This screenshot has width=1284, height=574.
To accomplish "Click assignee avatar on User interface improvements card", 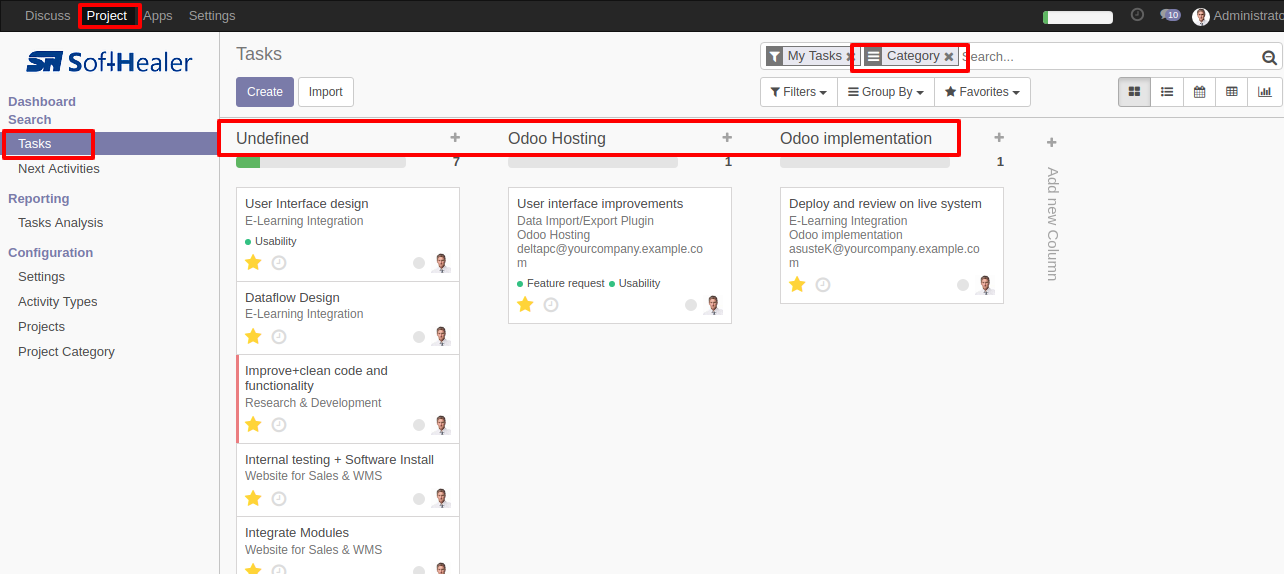I will (x=713, y=305).
